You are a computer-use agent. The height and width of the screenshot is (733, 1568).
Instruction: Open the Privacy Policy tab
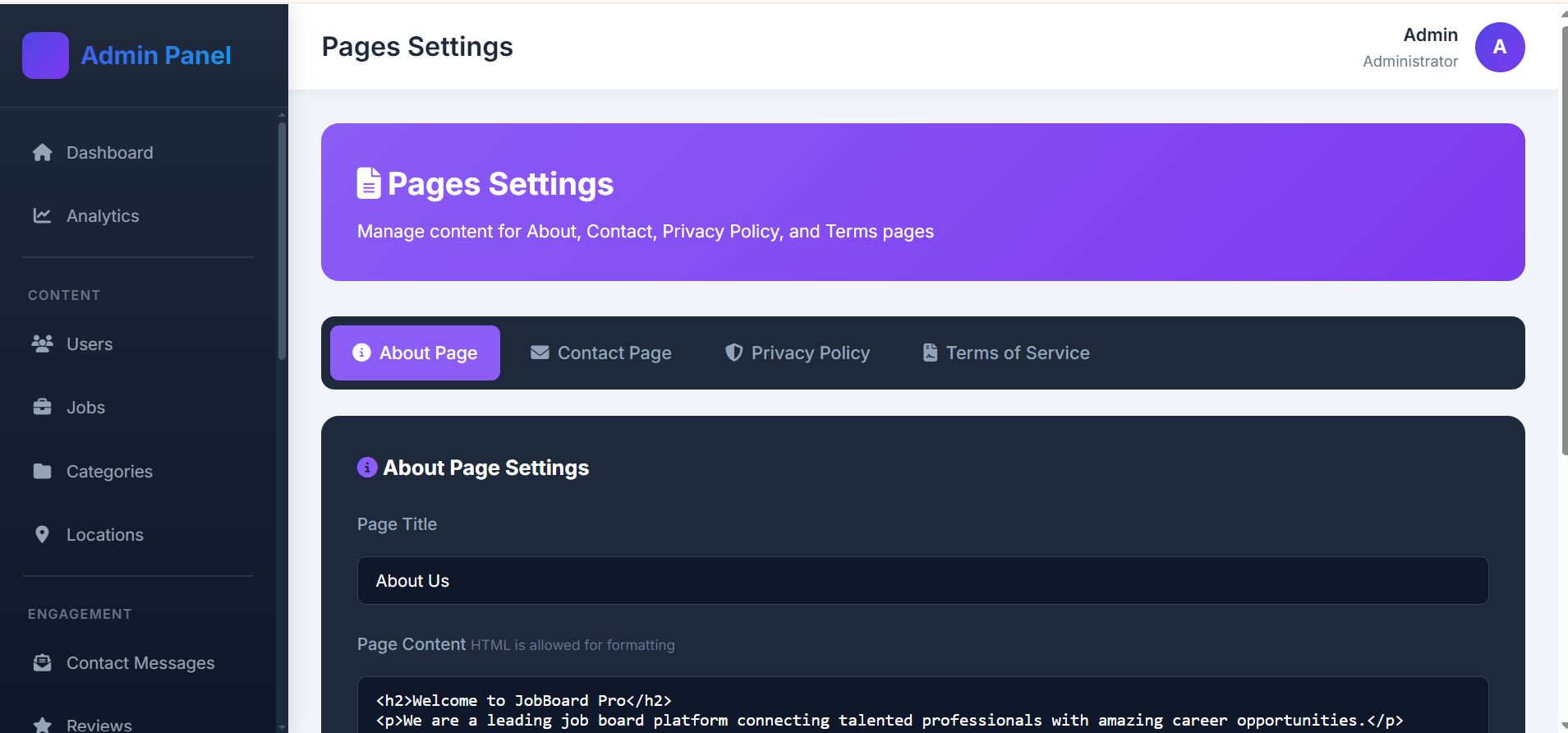(x=797, y=353)
